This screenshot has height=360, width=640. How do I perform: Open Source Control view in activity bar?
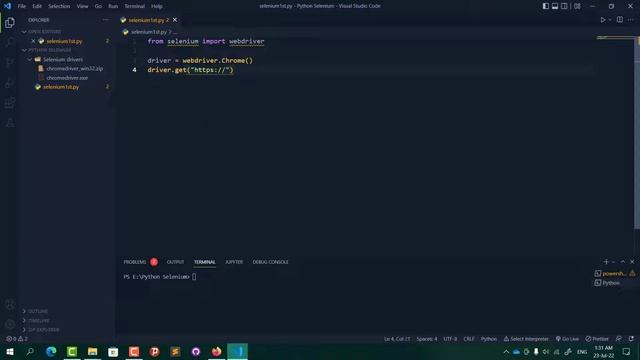tap(9, 62)
